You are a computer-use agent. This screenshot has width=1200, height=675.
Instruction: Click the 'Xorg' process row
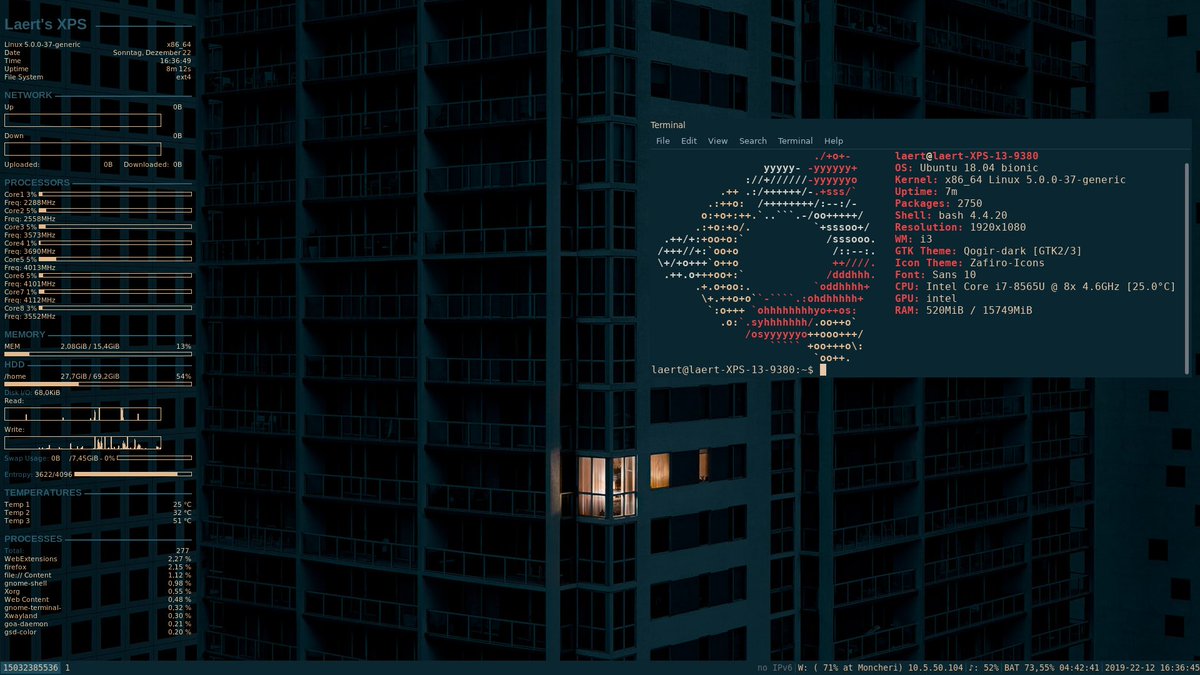pyautogui.click(x=98, y=591)
